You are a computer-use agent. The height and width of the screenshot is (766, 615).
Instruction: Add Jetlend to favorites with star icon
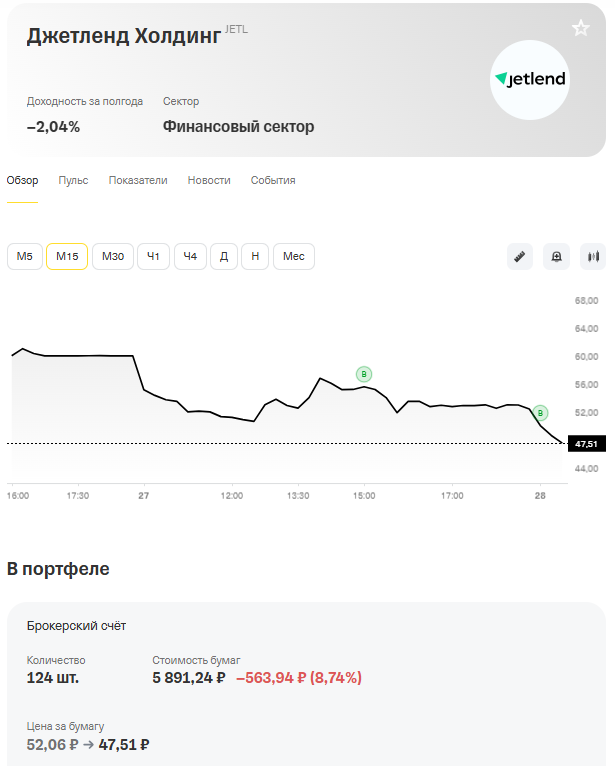click(x=580, y=28)
